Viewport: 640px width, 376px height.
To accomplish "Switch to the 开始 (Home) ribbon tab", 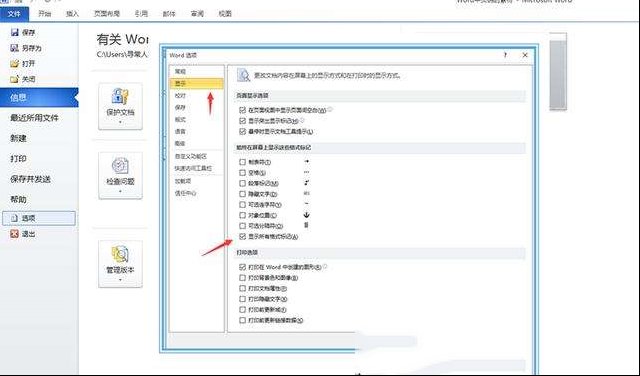I will pyautogui.click(x=44, y=13).
